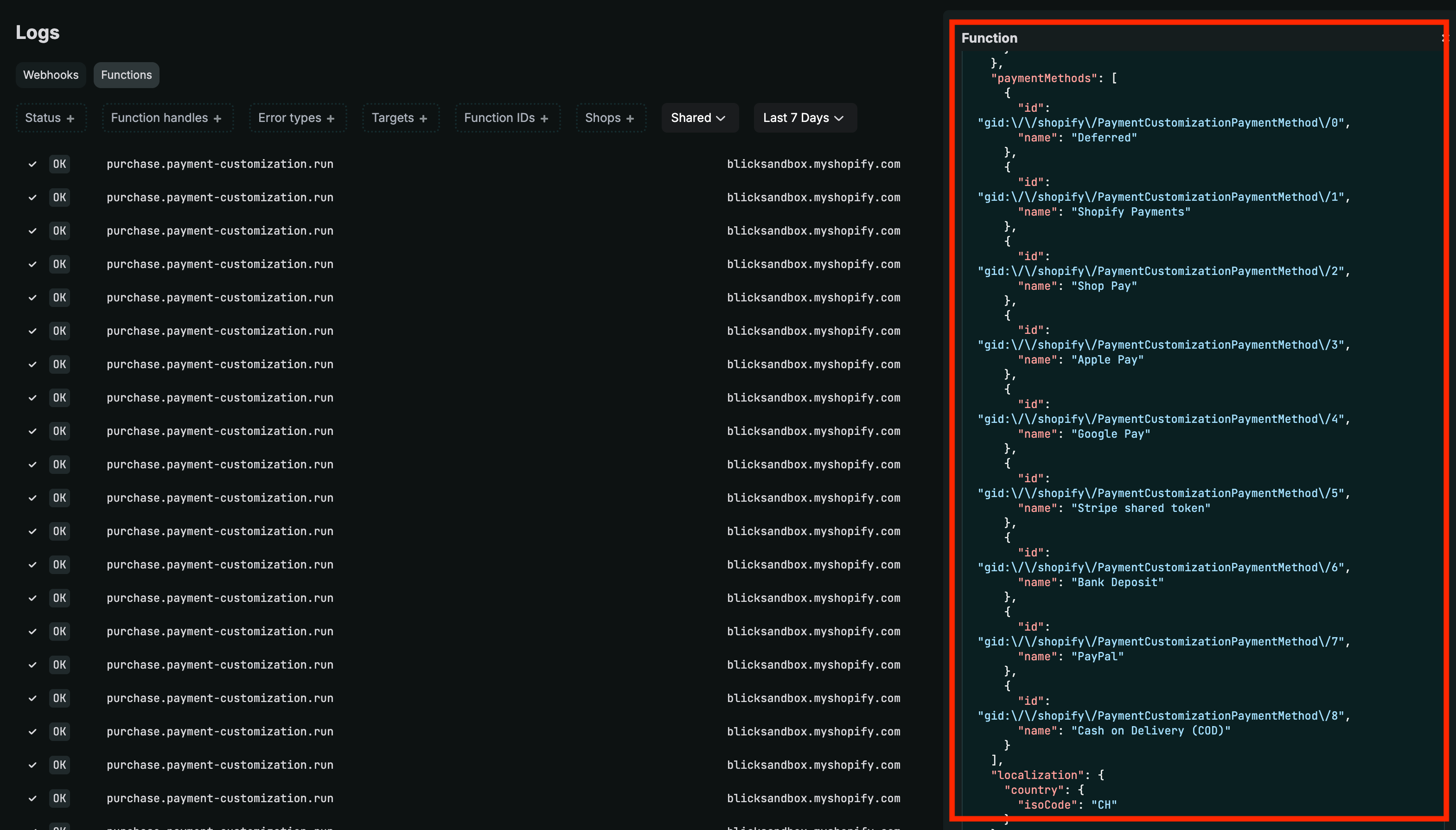Click the name value "Bank Deposit"
This screenshot has height=830, width=1456.
pos(1118,582)
